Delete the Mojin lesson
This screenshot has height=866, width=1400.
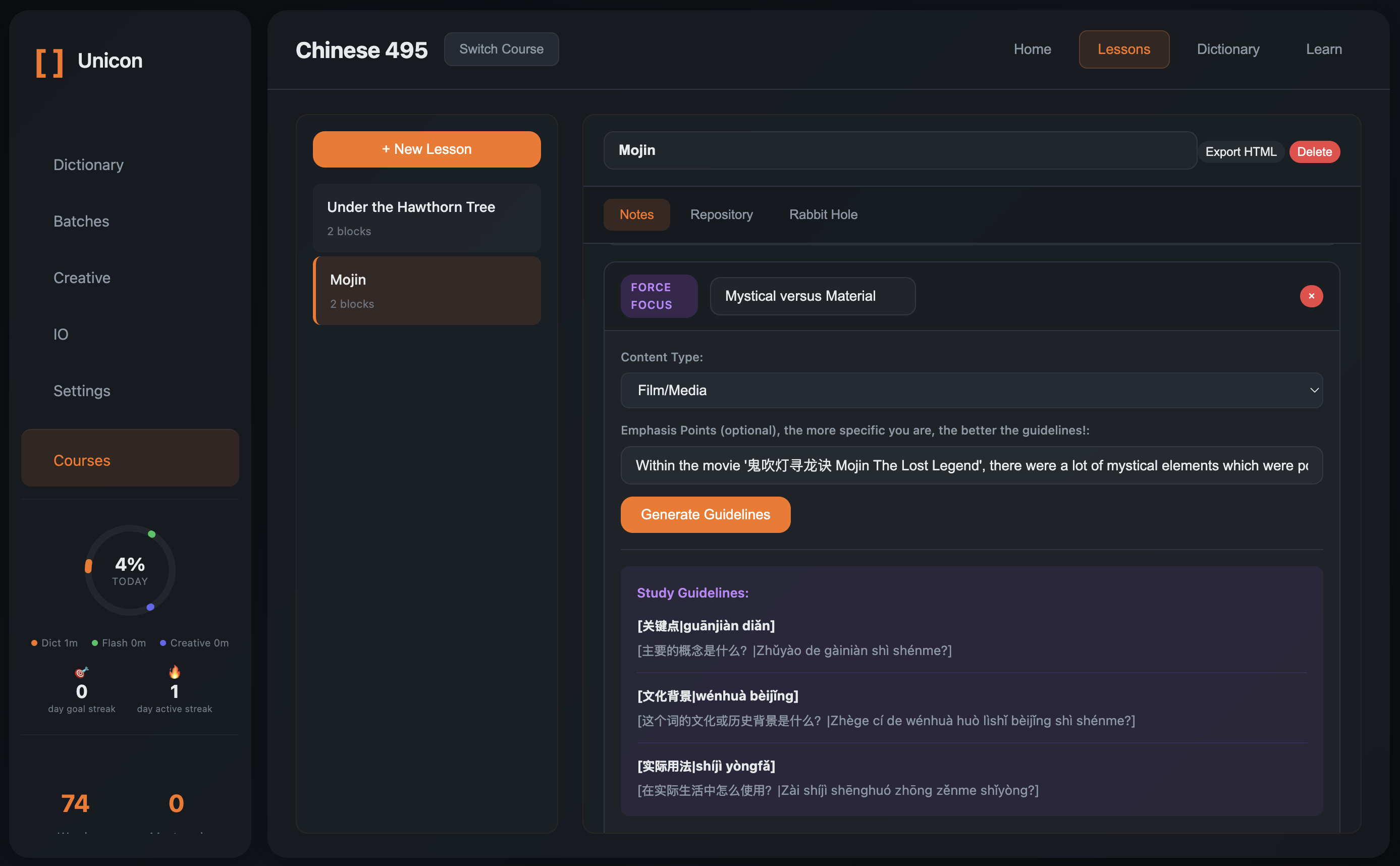point(1314,152)
